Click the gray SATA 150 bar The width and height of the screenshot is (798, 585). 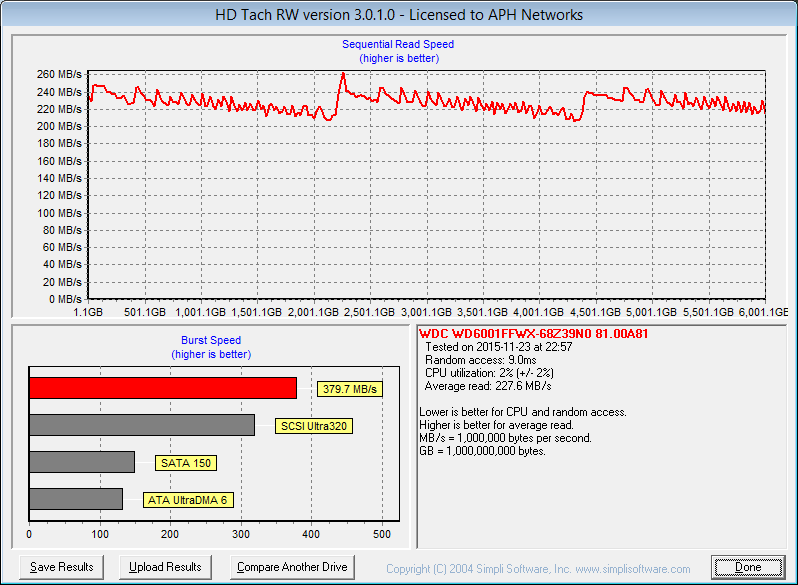pos(82,462)
